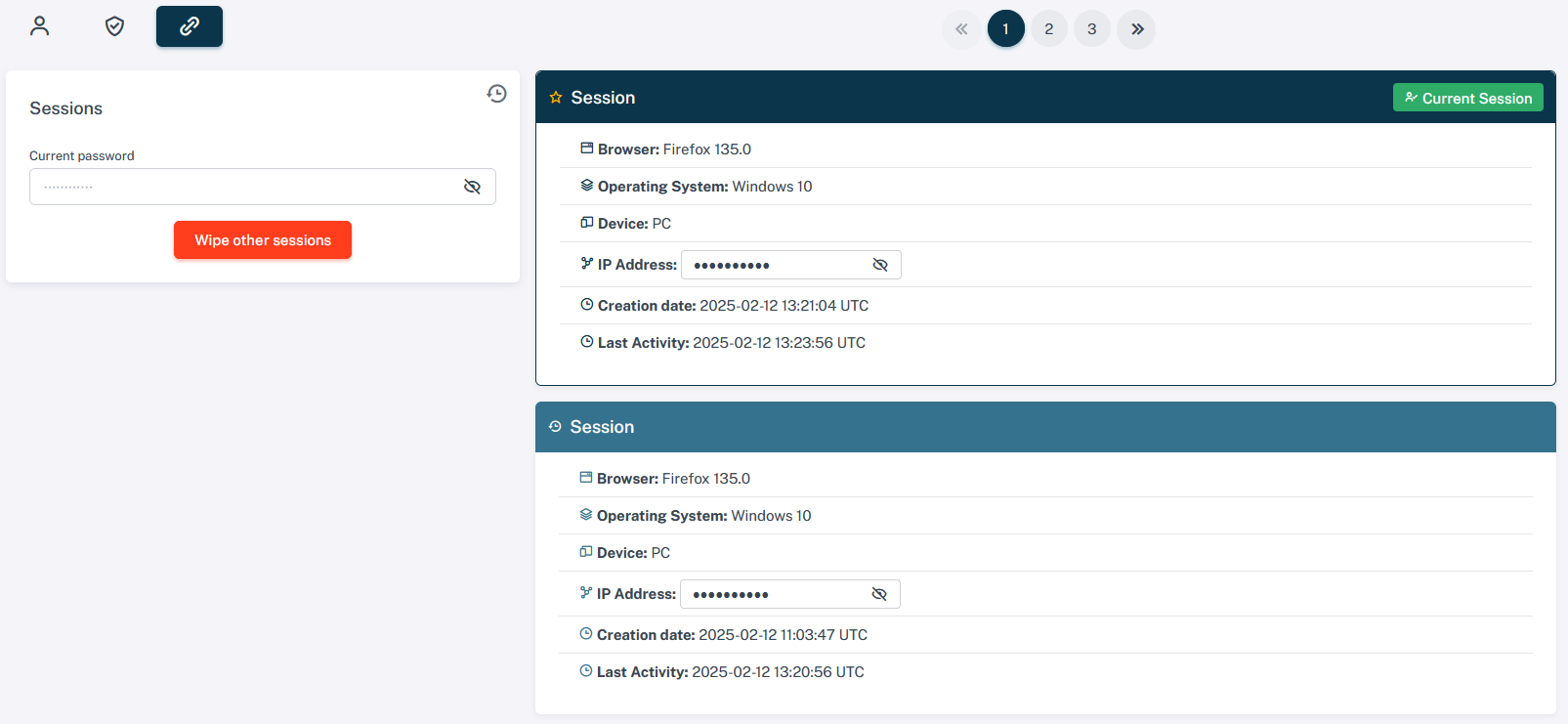Go to page 2 of sessions
Screen dimensions: 1568x724
pos(1048,29)
